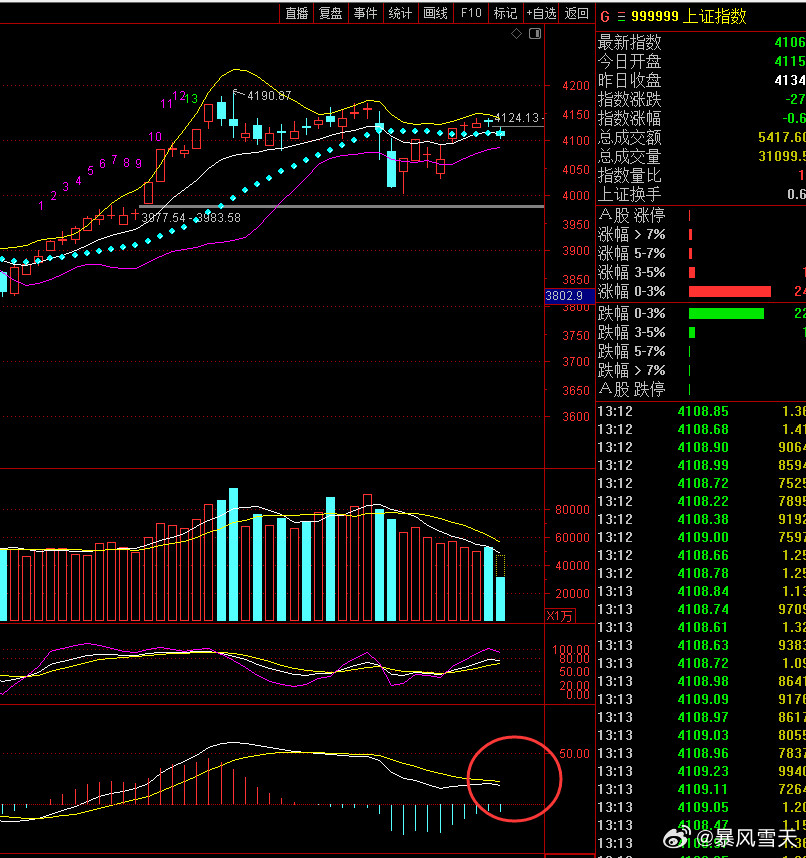The image size is (806, 858).
Task: Click the 指数涨幅 row label
Action: pyautogui.click(x=629, y=118)
